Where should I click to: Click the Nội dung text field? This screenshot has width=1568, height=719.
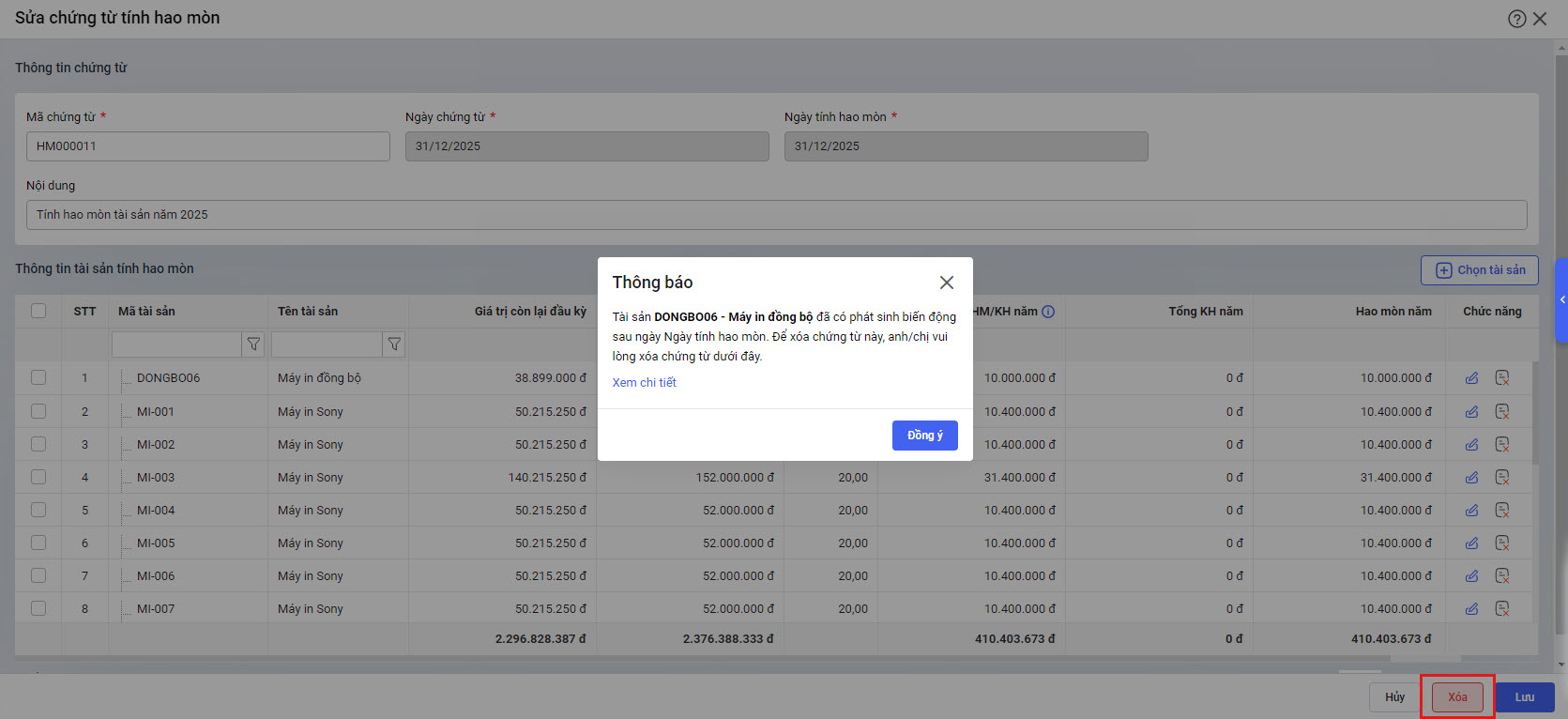tap(776, 215)
